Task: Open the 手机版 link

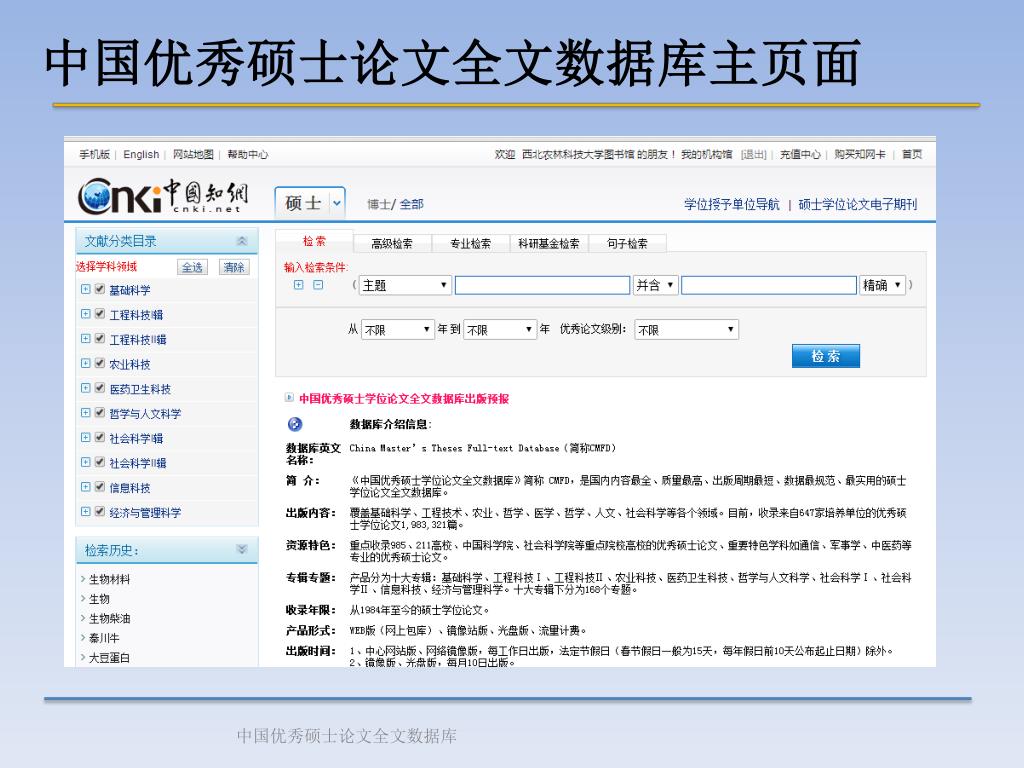Action: 95,154
